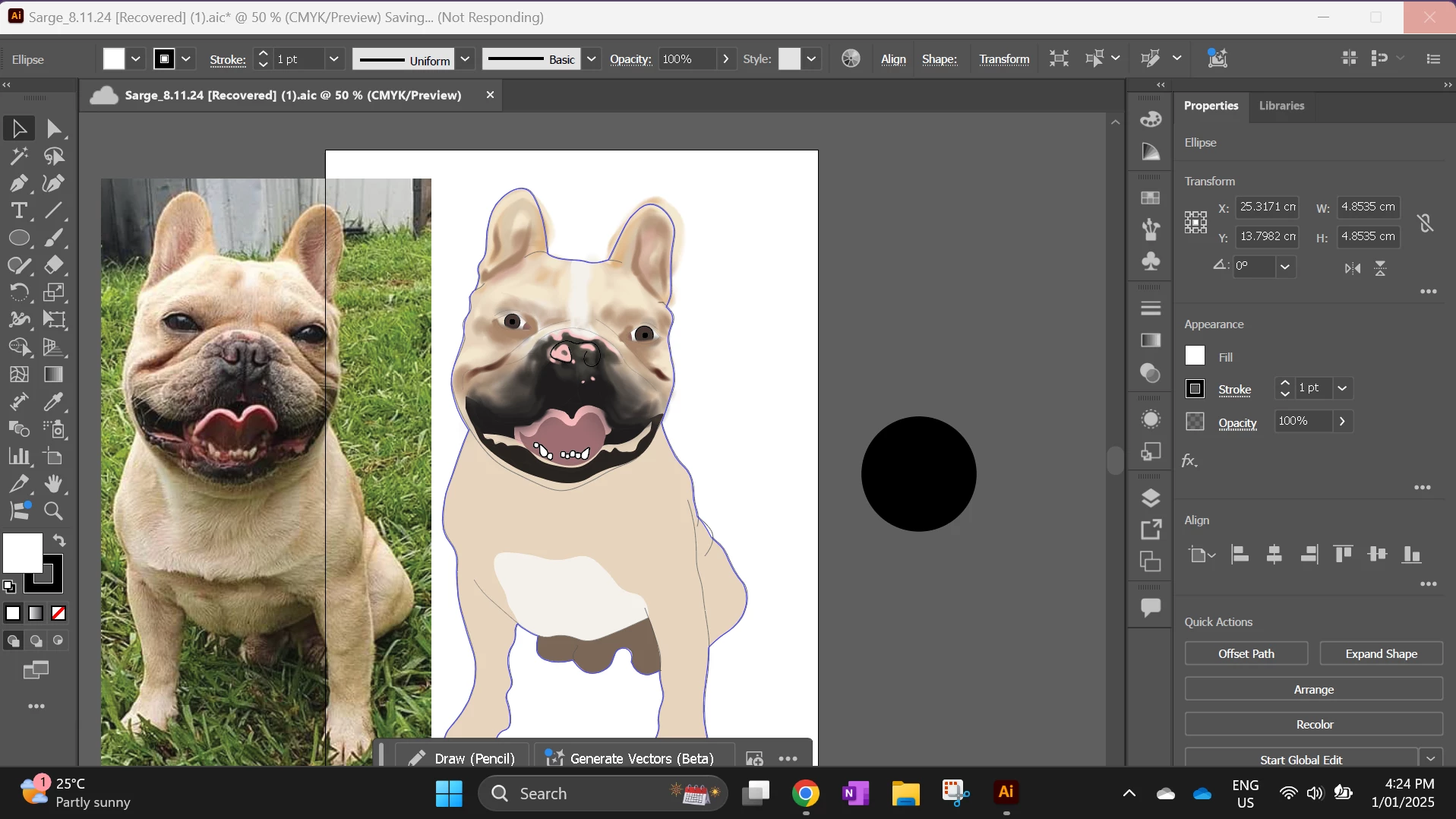The width and height of the screenshot is (1456, 819).
Task: Expand the stroke weight dropdown in control bar
Action: pos(333,59)
